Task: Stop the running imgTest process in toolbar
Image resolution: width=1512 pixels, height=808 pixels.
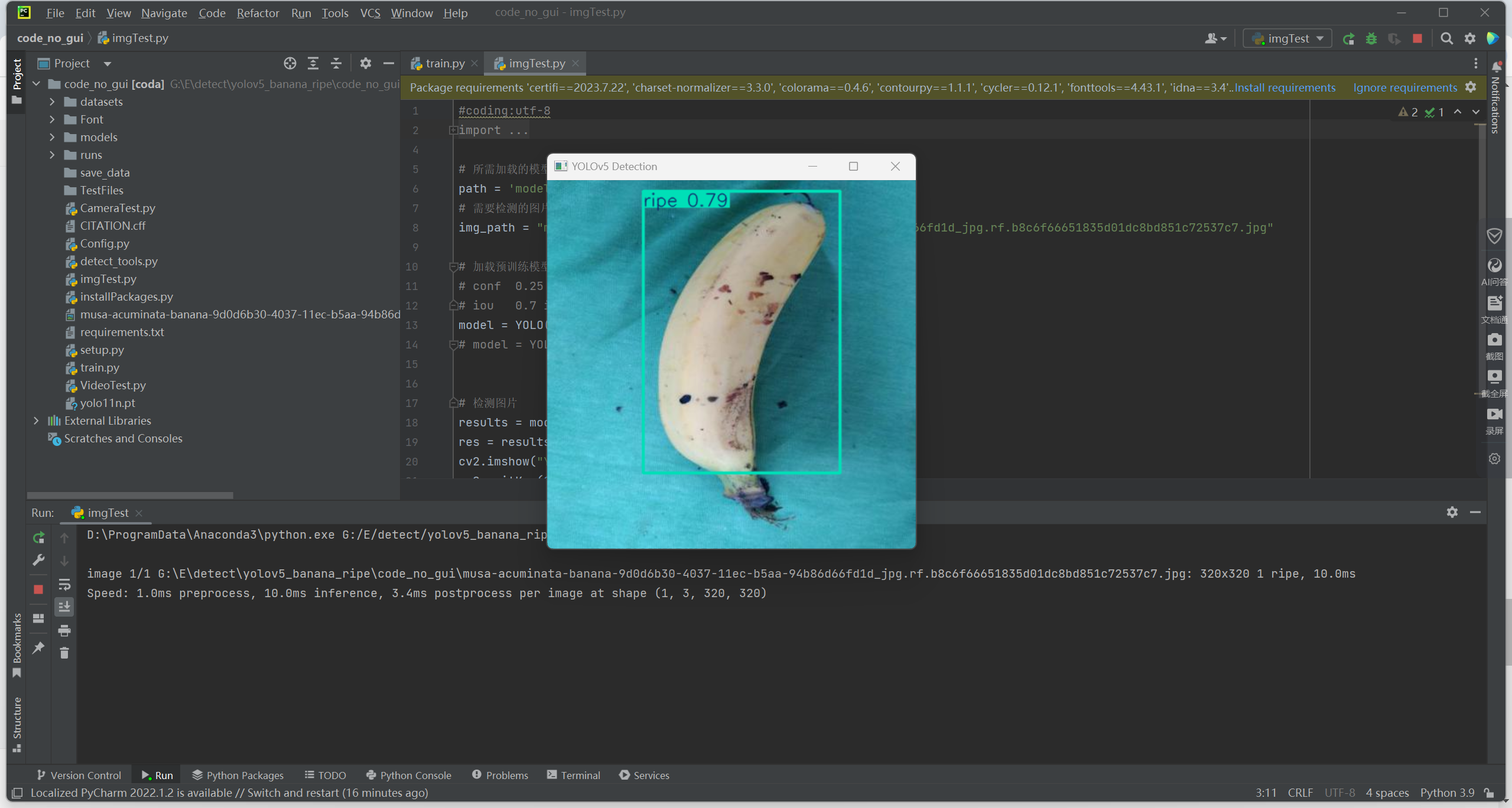Action: [1417, 39]
